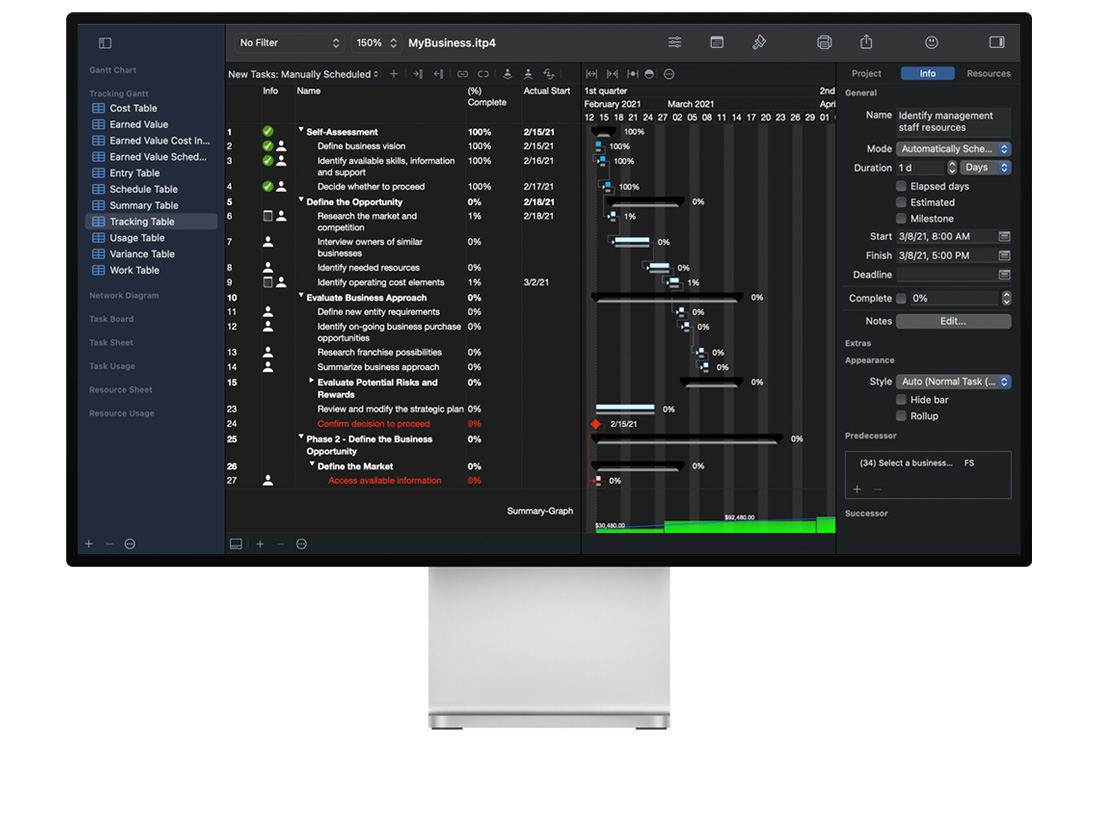This screenshot has height=820, width=1100.
Task: Click the Complete percentage stepper
Action: [x=1007, y=298]
